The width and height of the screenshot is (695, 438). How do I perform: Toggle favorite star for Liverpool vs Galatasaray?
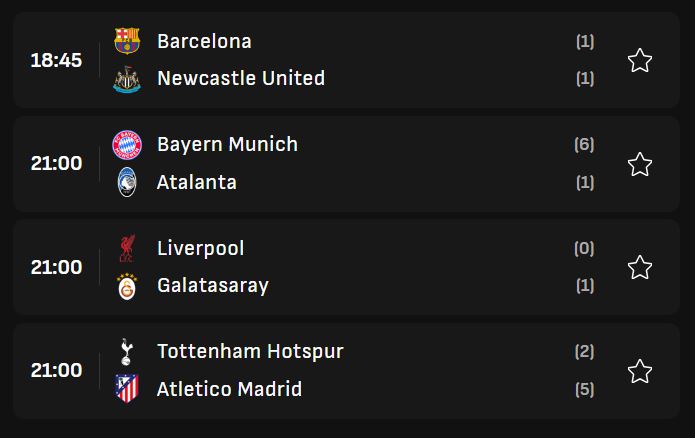coord(640,267)
